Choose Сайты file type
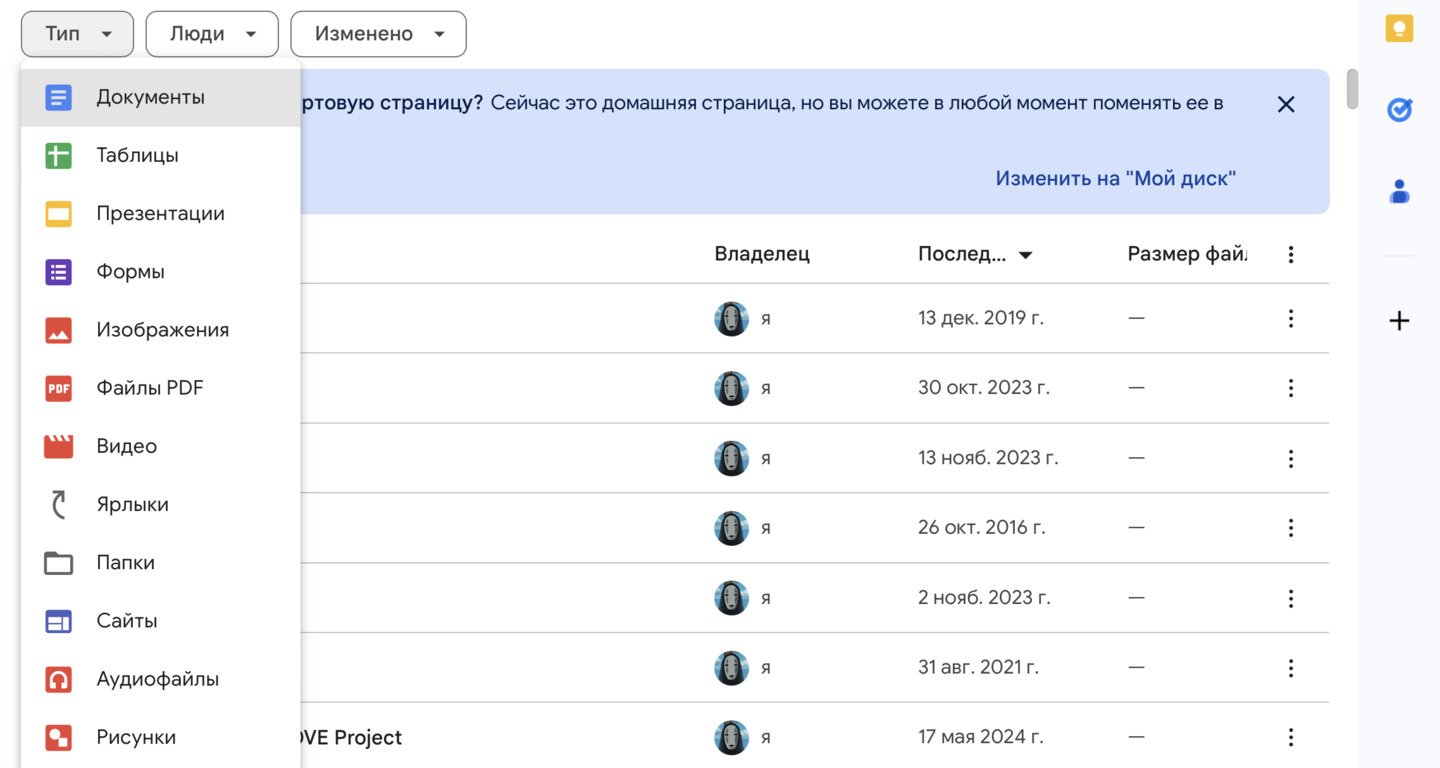 pyautogui.click(x=160, y=621)
